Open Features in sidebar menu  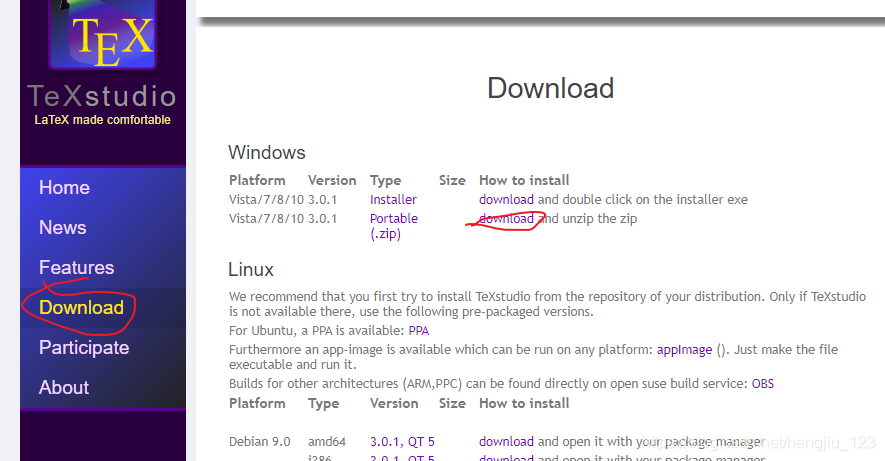[x=76, y=267]
